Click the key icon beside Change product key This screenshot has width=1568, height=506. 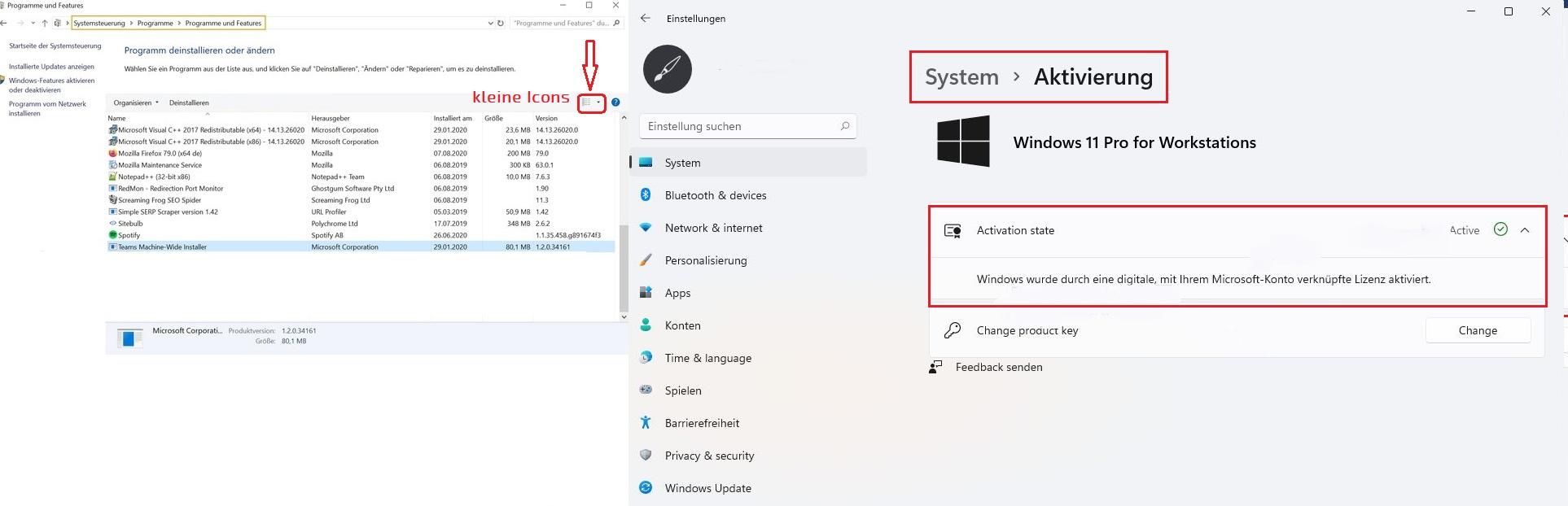coord(953,330)
